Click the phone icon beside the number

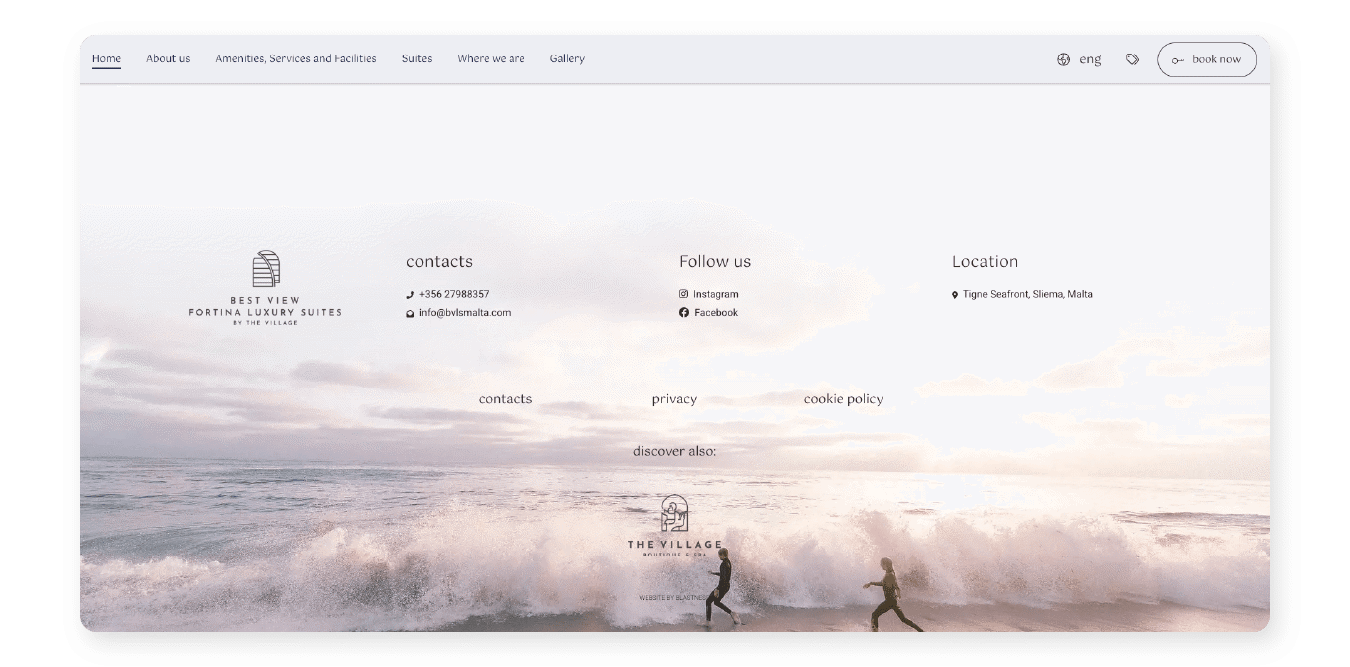tap(410, 295)
